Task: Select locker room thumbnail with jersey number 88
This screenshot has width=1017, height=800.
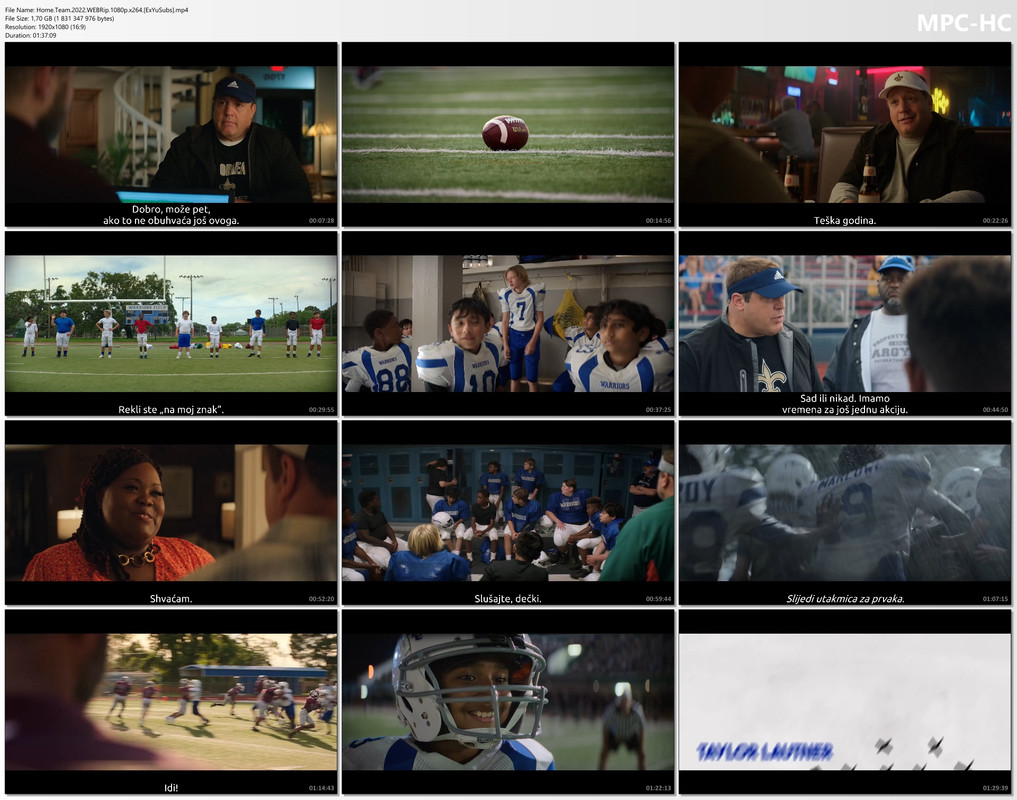Action: (x=508, y=323)
